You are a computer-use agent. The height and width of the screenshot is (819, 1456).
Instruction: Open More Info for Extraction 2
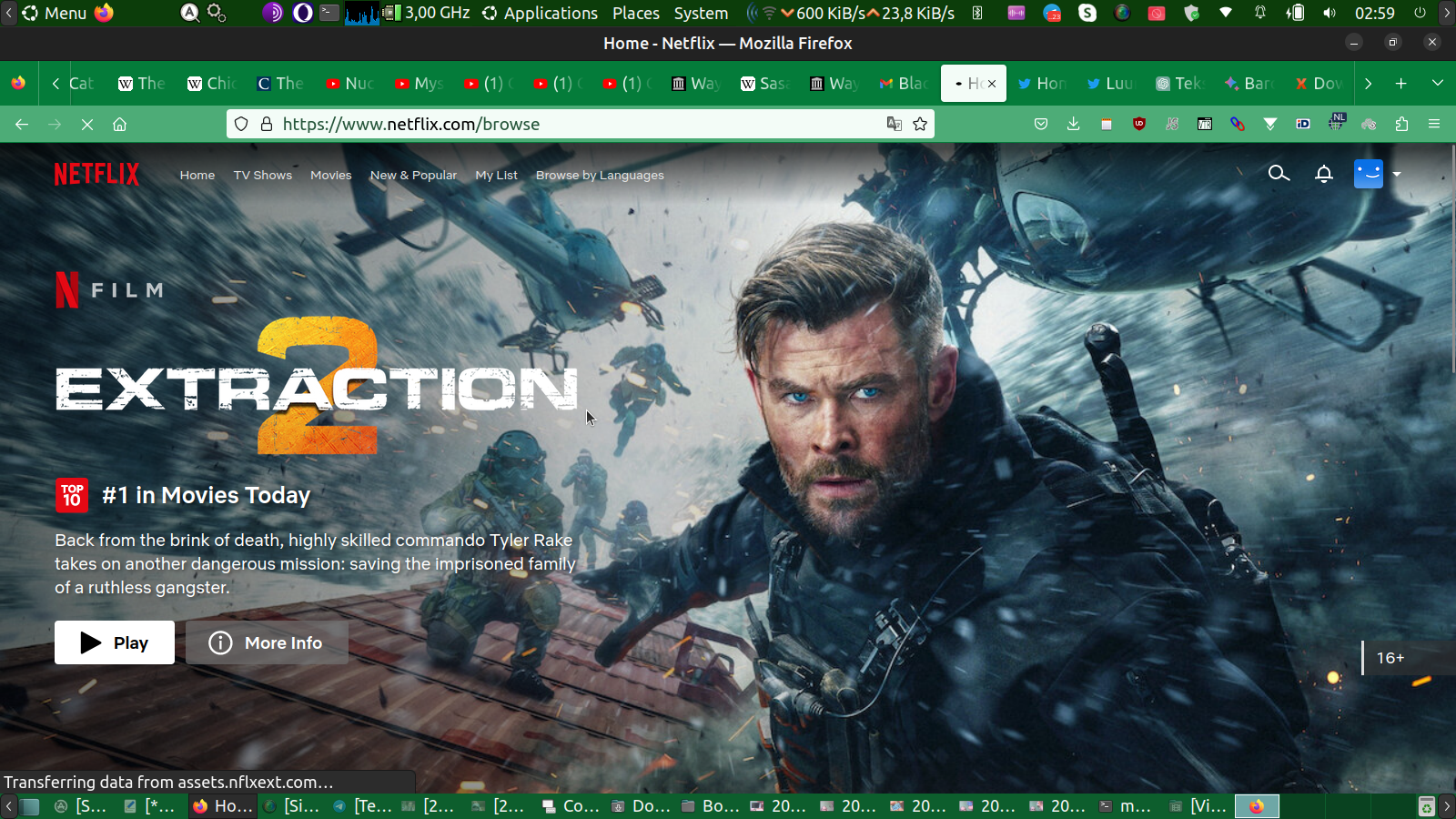pyautogui.click(x=267, y=642)
